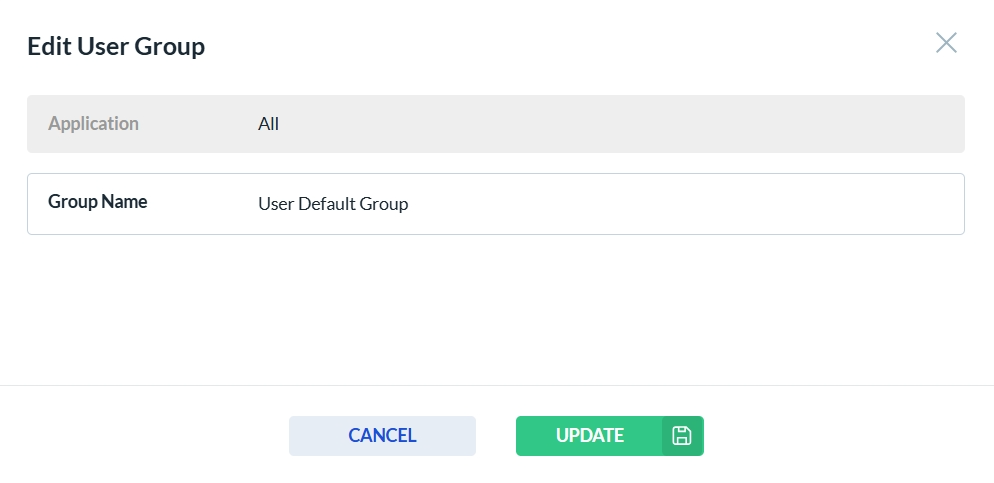The image size is (994, 483).
Task: Click the Group Name label
Action: click(x=98, y=202)
